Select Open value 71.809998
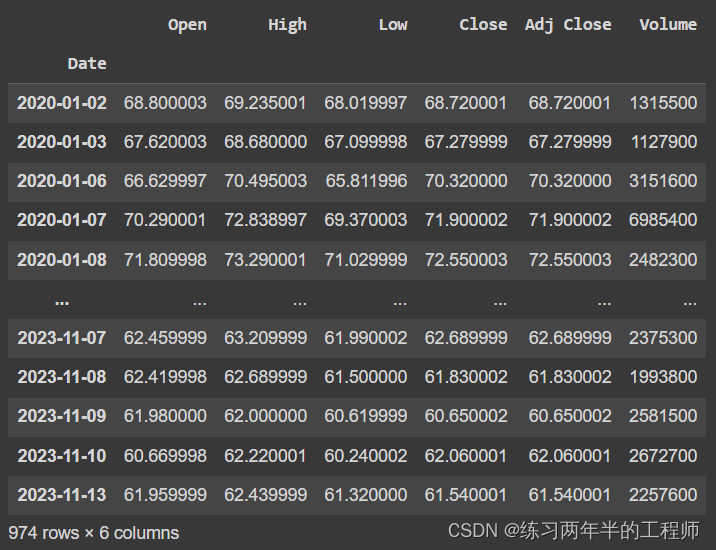Image resolution: width=716 pixels, height=550 pixels. pos(165,260)
